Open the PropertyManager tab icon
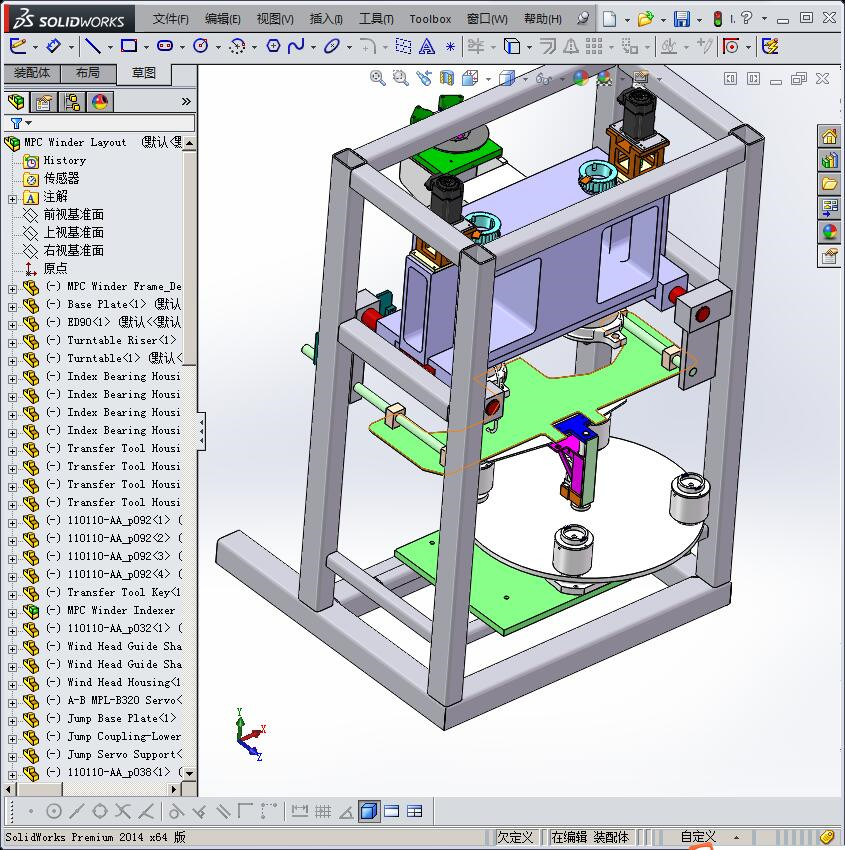Viewport: 845px width, 850px height. pyautogui.click(x=43, y=102)
